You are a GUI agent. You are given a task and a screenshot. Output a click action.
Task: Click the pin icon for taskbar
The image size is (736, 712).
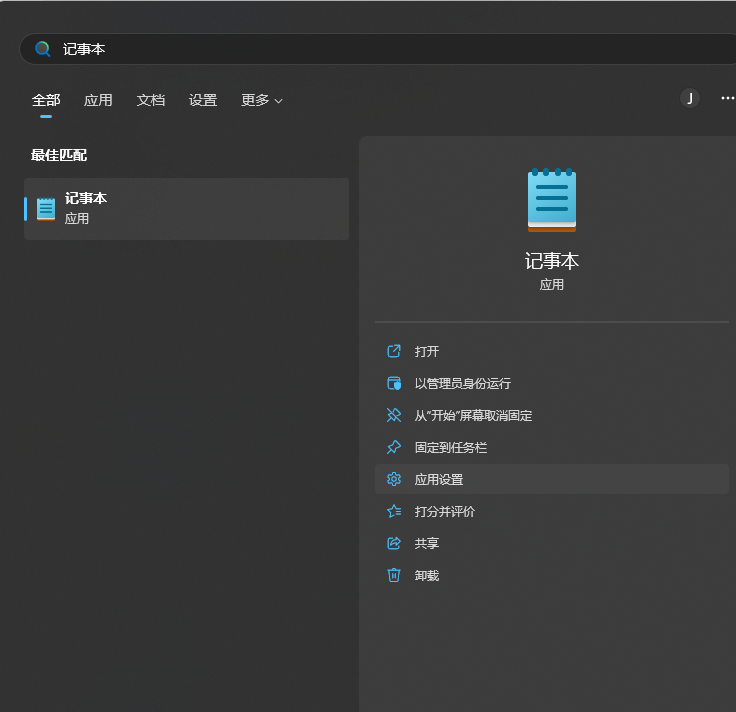[x=394, y=447]
